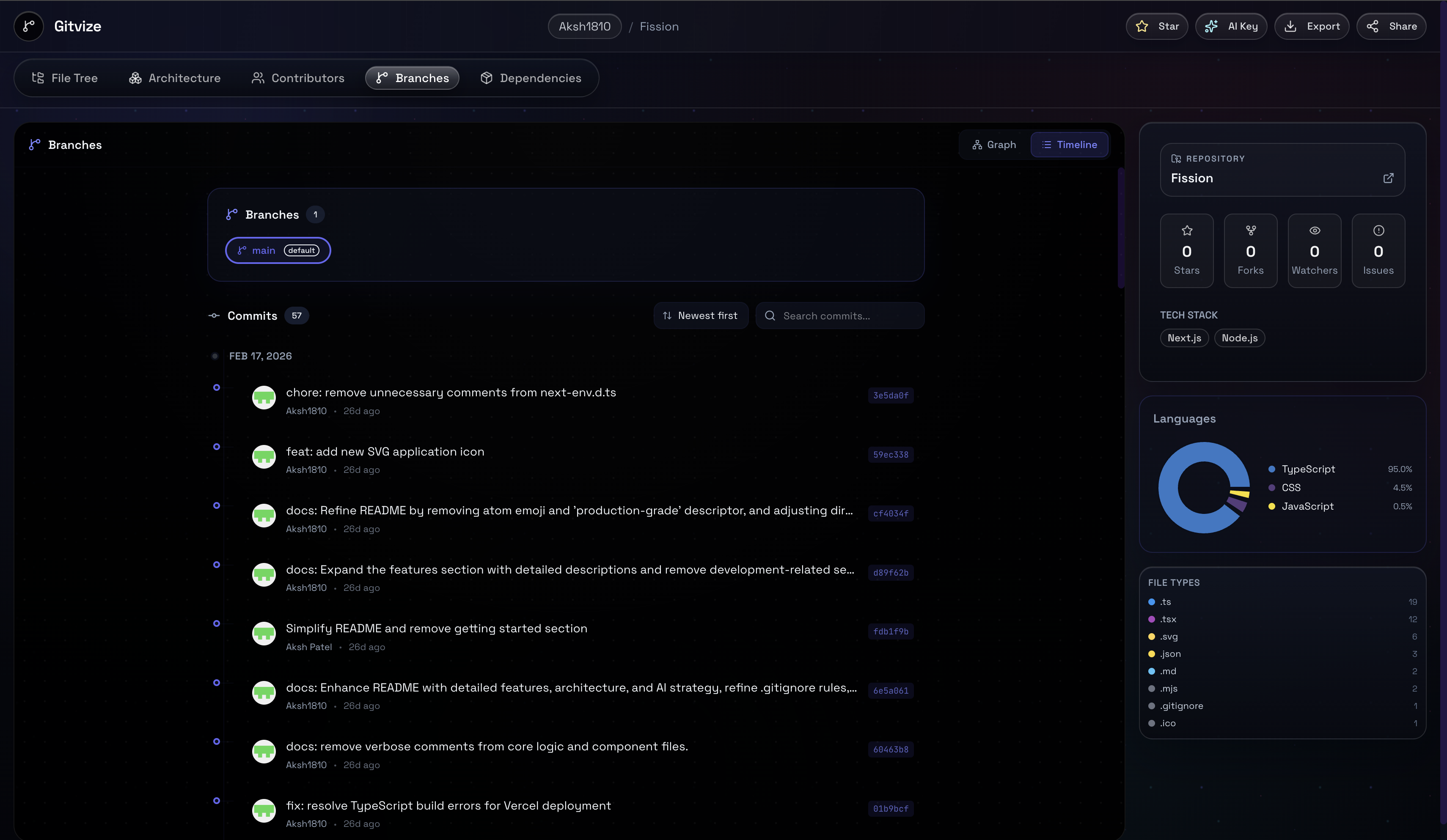Open commit hash 3e5da0f
The width and height of the screenshot is (1447, 840).
pyautogui.click(x=891, y=395)
